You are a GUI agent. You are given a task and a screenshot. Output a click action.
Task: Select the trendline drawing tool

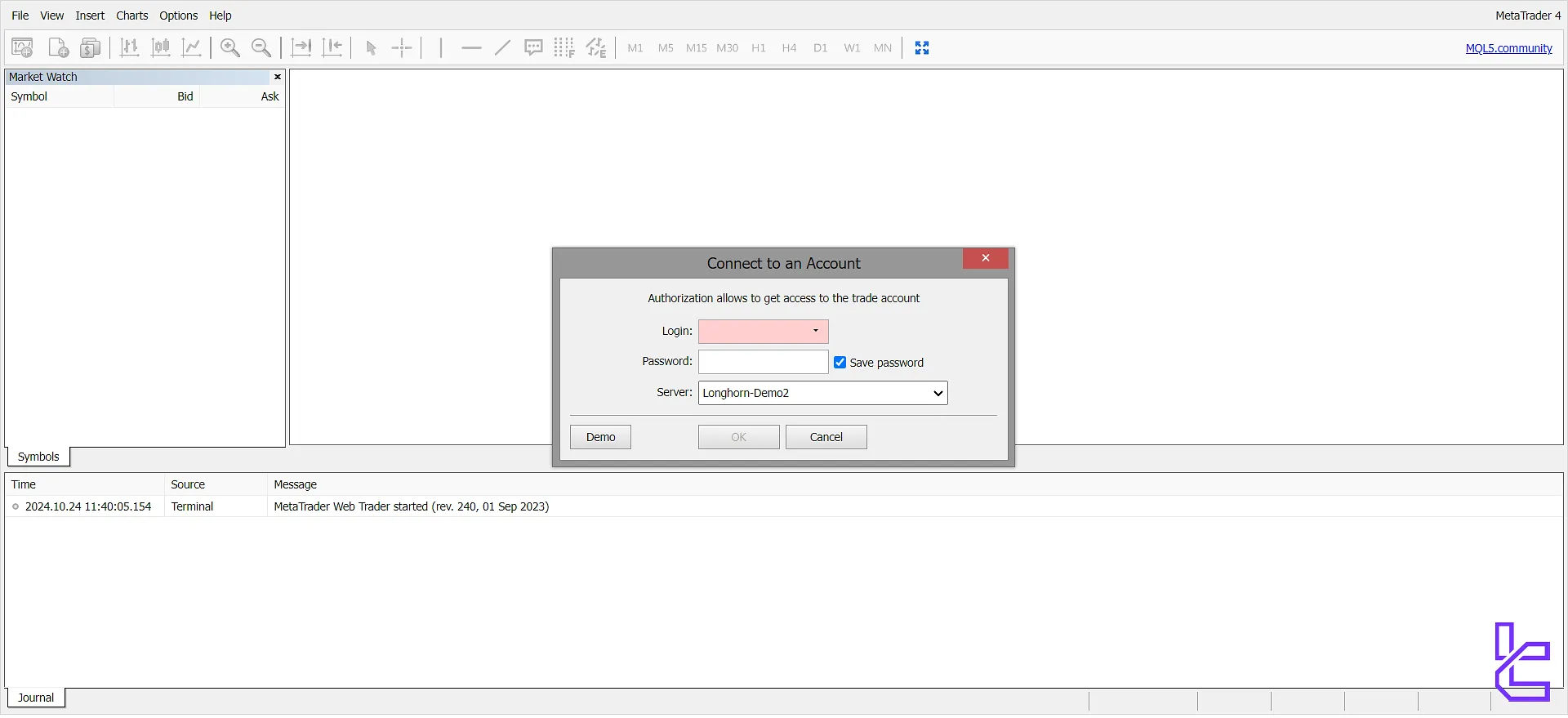[502, 48]
